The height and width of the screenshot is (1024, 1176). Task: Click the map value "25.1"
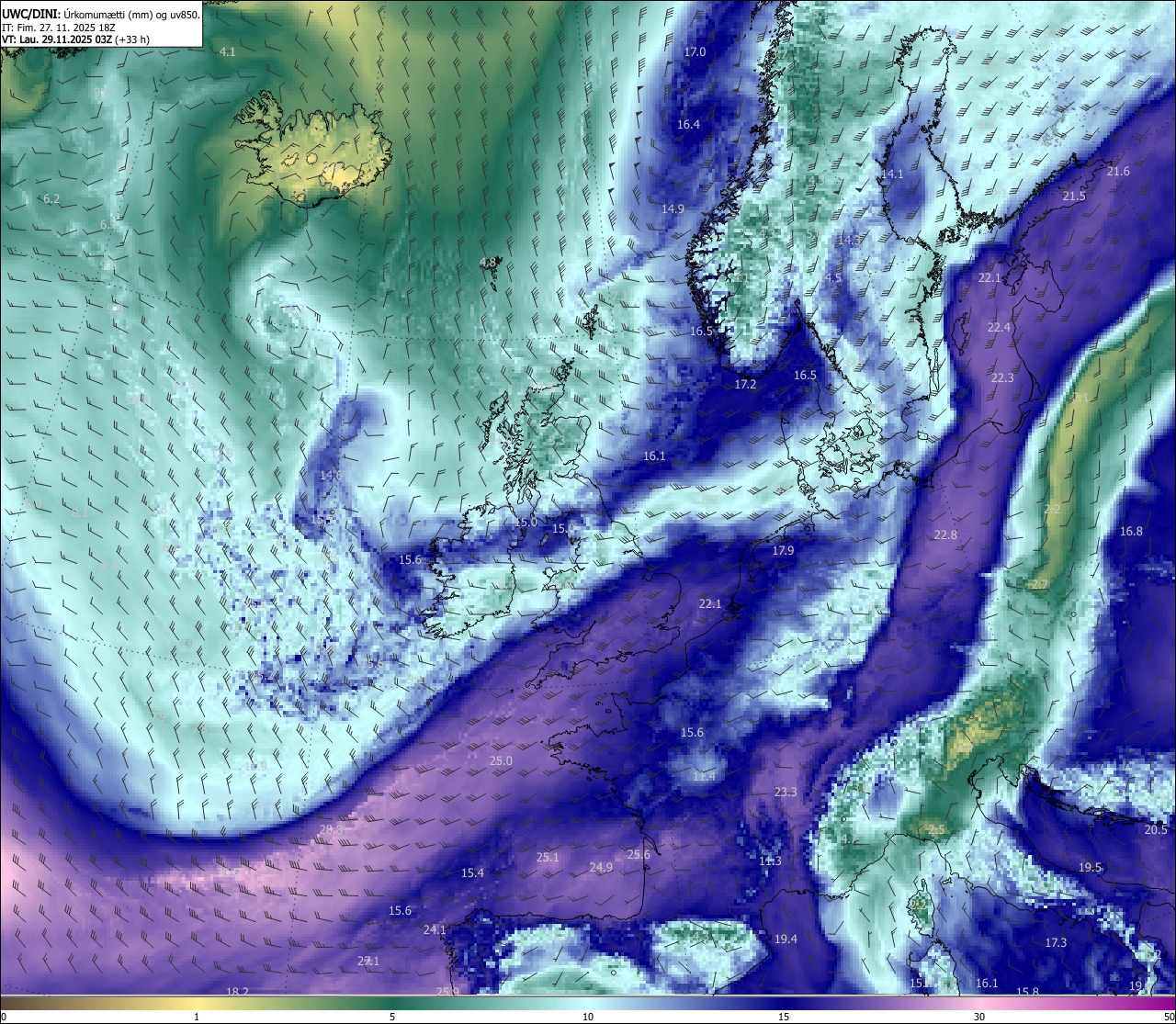[548, 858]
